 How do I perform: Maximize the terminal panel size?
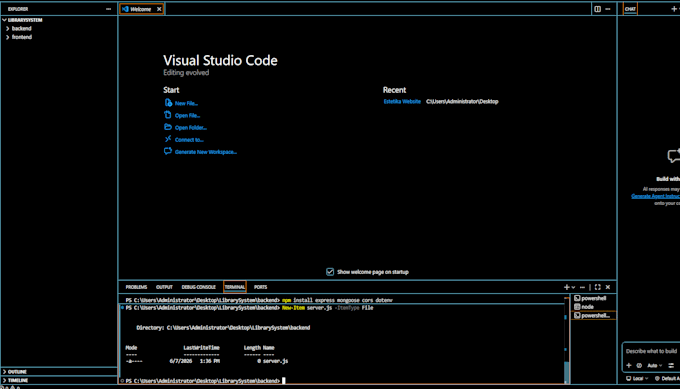(x=598, y=287)
